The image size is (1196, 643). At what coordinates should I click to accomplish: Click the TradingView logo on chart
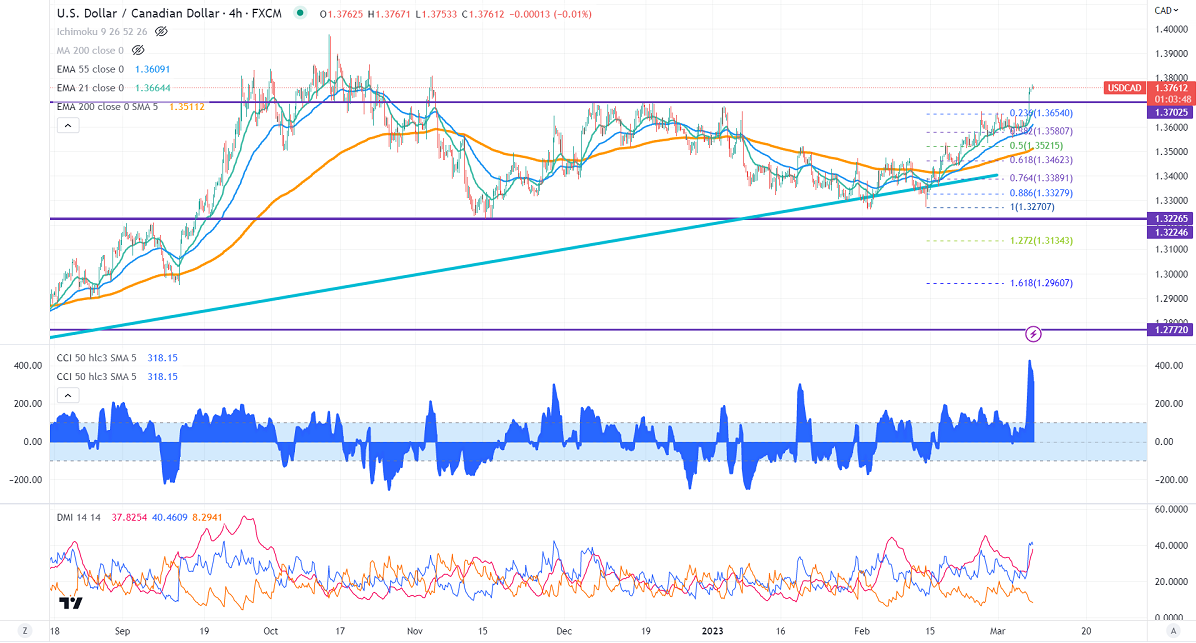(70, 603)
